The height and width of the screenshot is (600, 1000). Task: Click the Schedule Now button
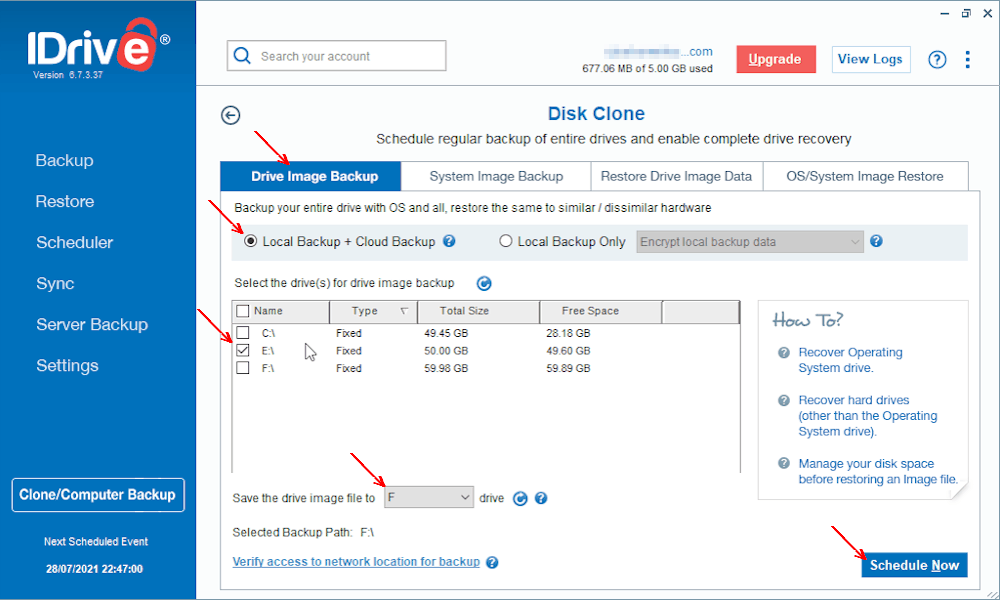pos(914,565)
